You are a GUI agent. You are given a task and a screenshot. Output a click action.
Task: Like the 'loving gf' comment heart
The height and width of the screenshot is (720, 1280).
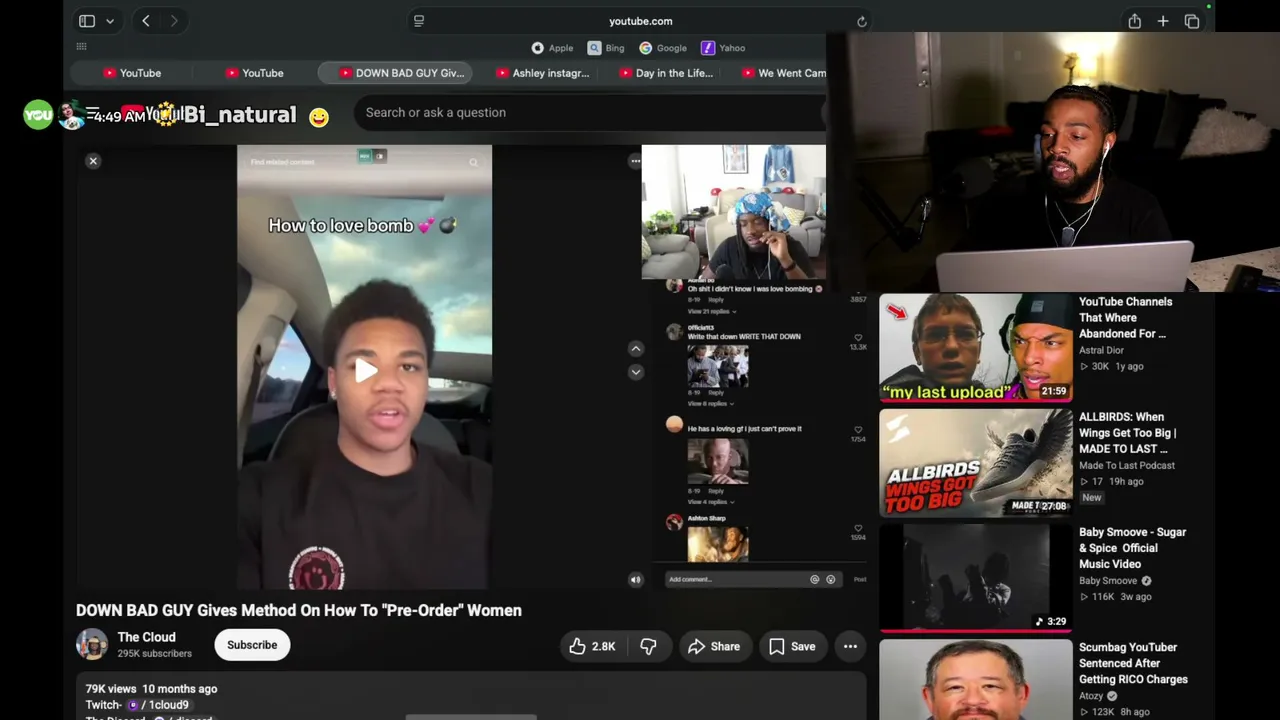coord(858,430)
